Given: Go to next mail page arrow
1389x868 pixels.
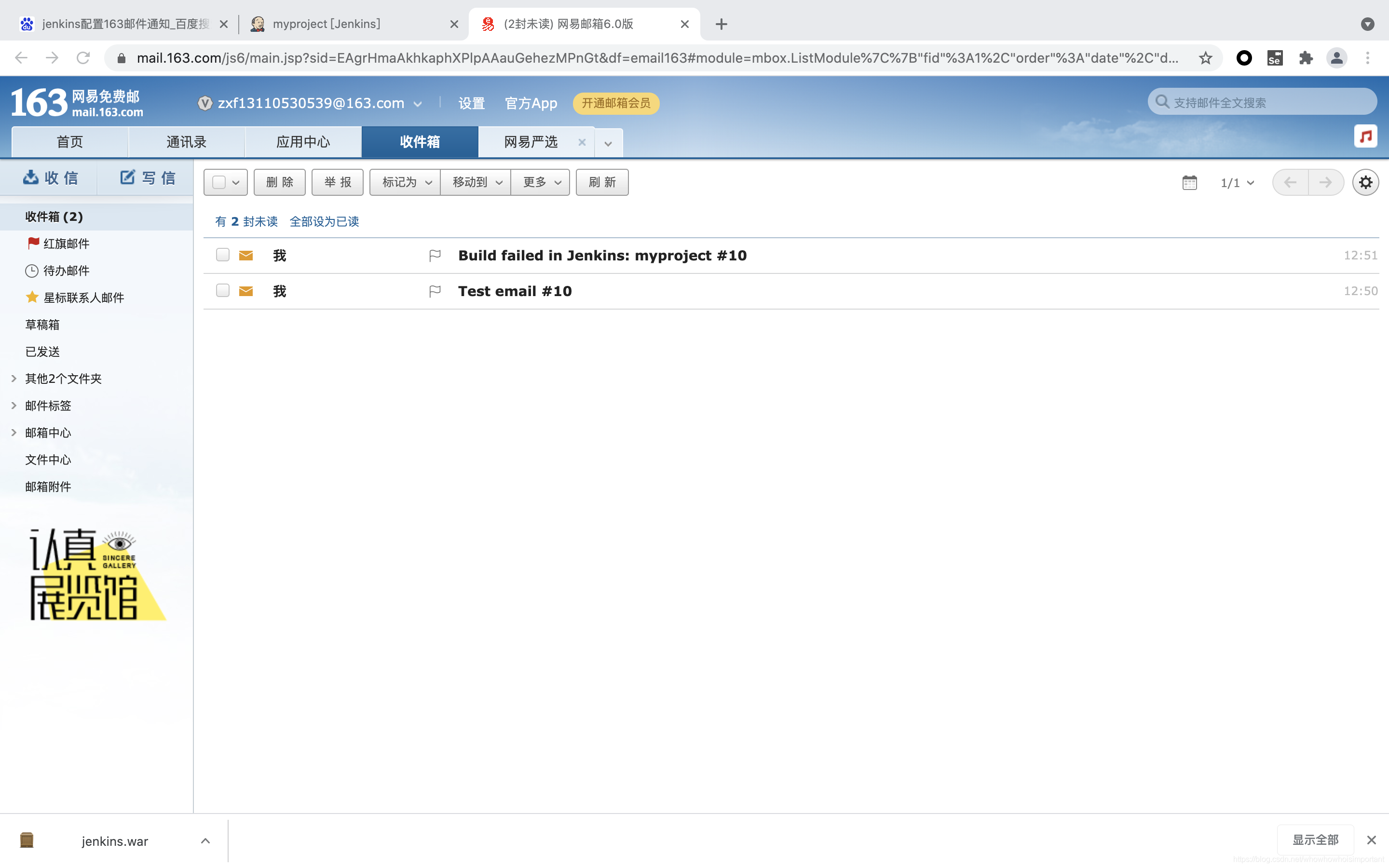Looking at the screenshot, I should 1326,183.
